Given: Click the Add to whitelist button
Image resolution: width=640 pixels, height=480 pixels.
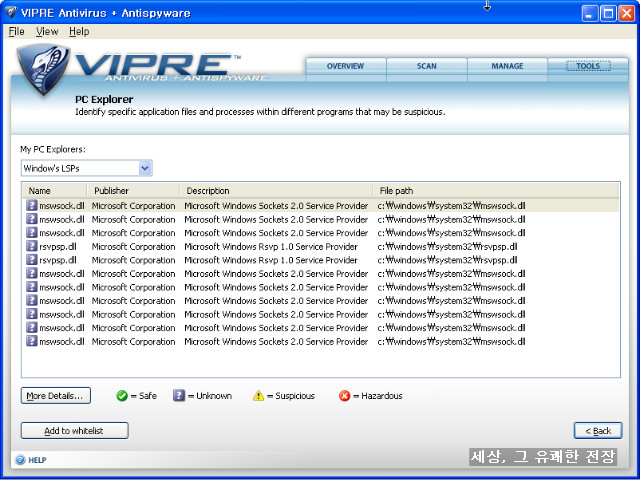Looking at the screenshot, I should pos(75,431).
